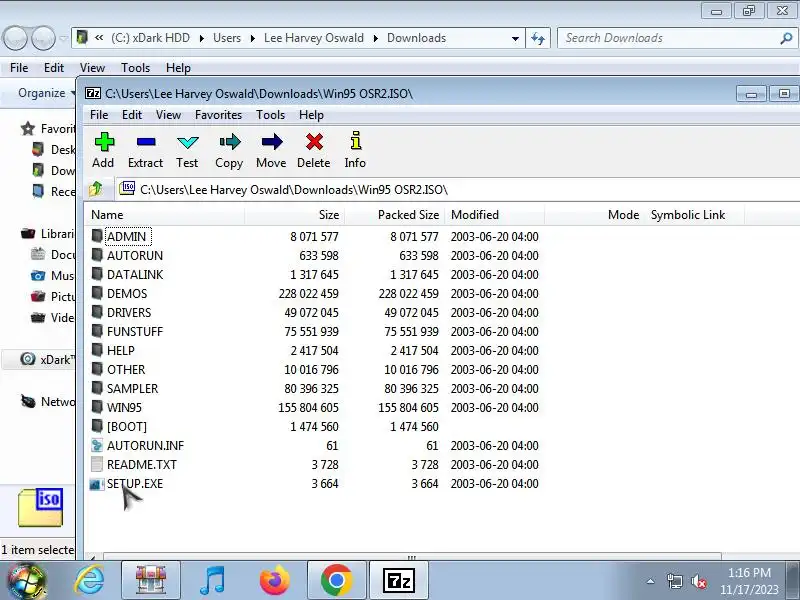Select the DATALINK folder
Image resolution: width=800 pixels, height=600 pixels.
coord(135,274)
